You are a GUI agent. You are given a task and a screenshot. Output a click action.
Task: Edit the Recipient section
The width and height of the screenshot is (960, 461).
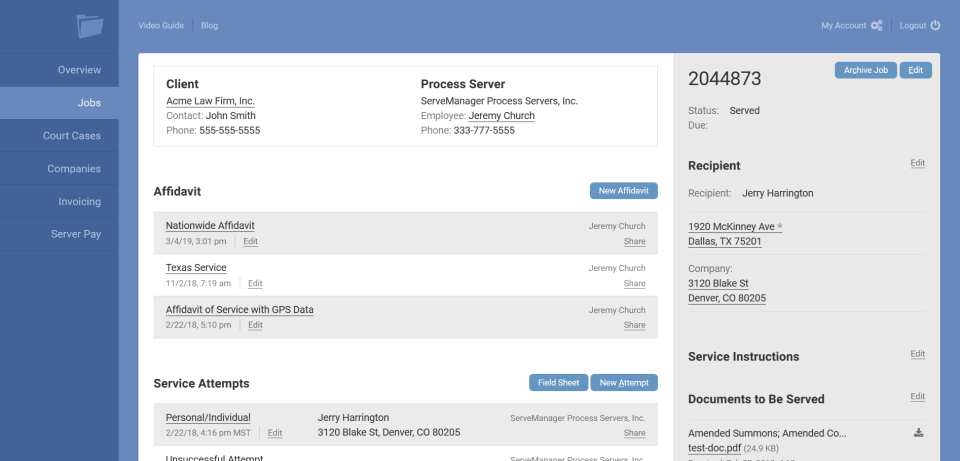(917, 163)
